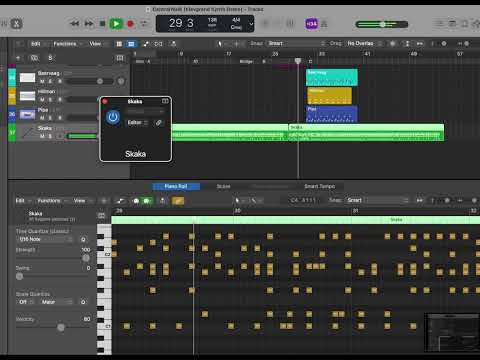Toggle the MIDI In button in piano roll toolbar
The height and width of the screenshot is (360, 480).
tap(136, 201)
